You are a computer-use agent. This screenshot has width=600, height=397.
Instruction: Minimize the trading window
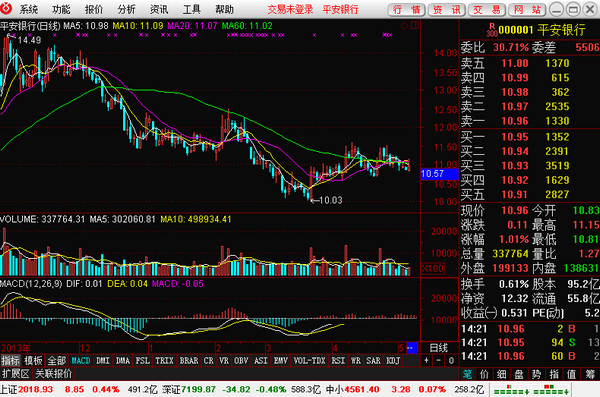pyautogui.click(x=556, y=9)
